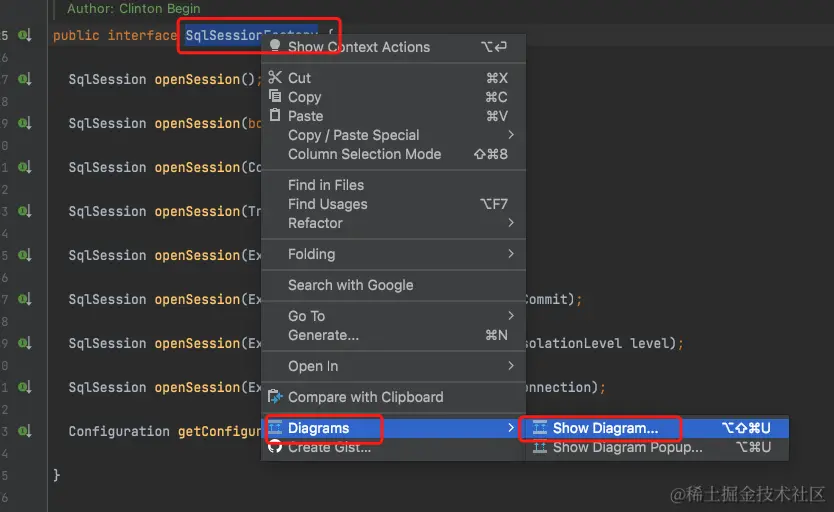Choose Search with Google
834x512 pixels.
[394, 285]
